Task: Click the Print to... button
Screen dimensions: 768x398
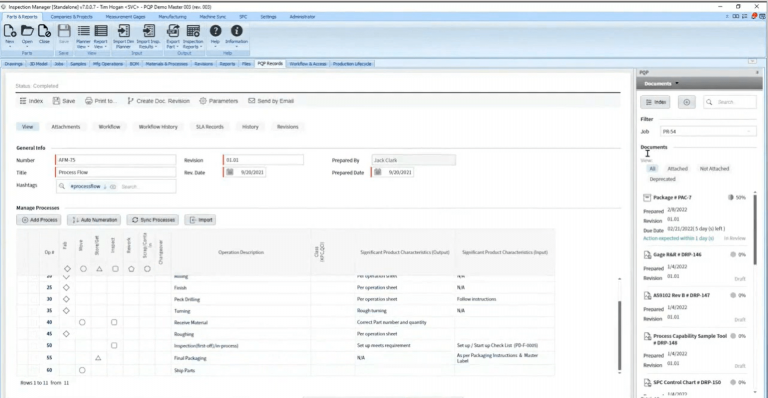Action: point(101,101)
